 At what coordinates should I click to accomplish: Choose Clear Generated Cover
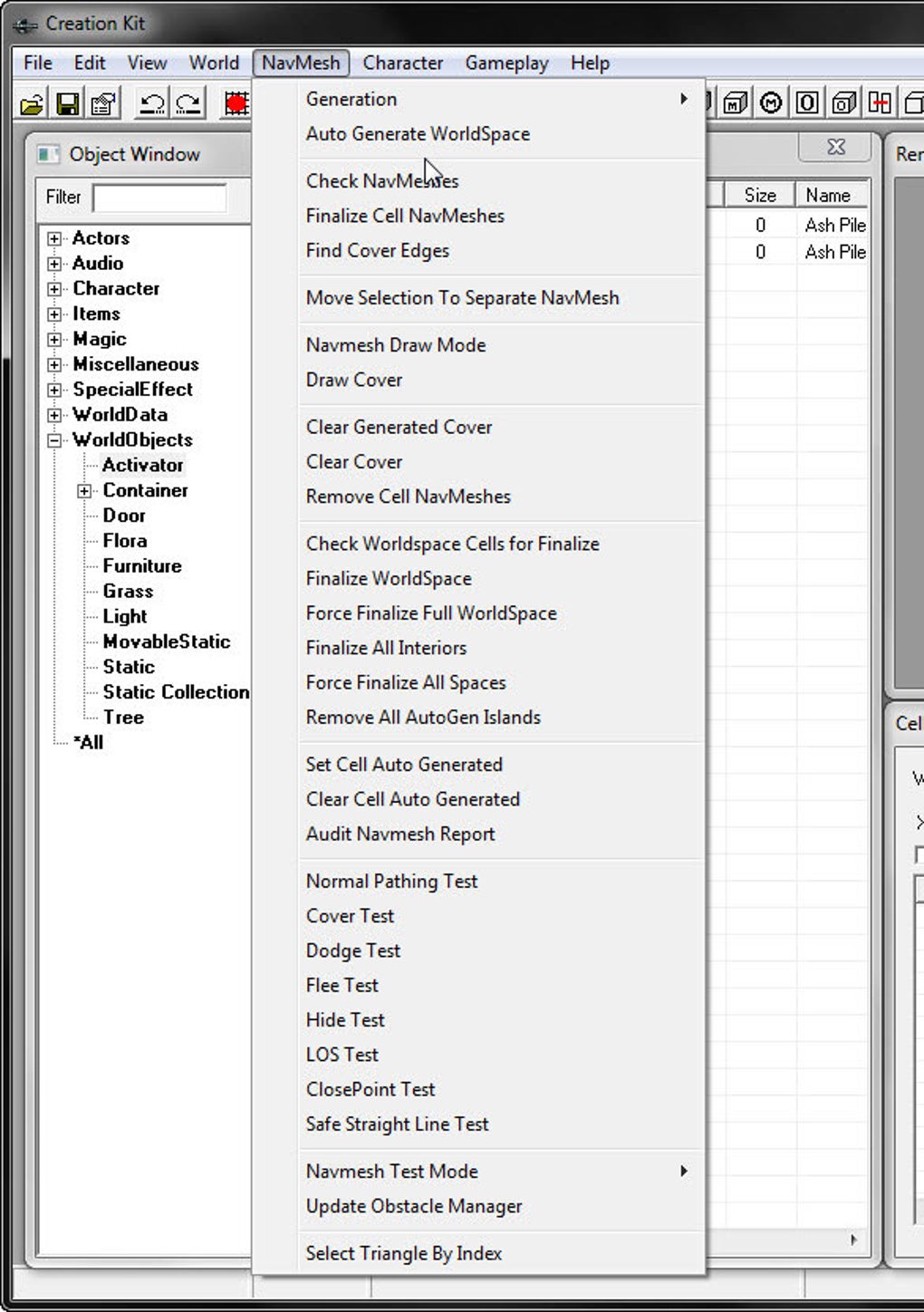[502, 427]
